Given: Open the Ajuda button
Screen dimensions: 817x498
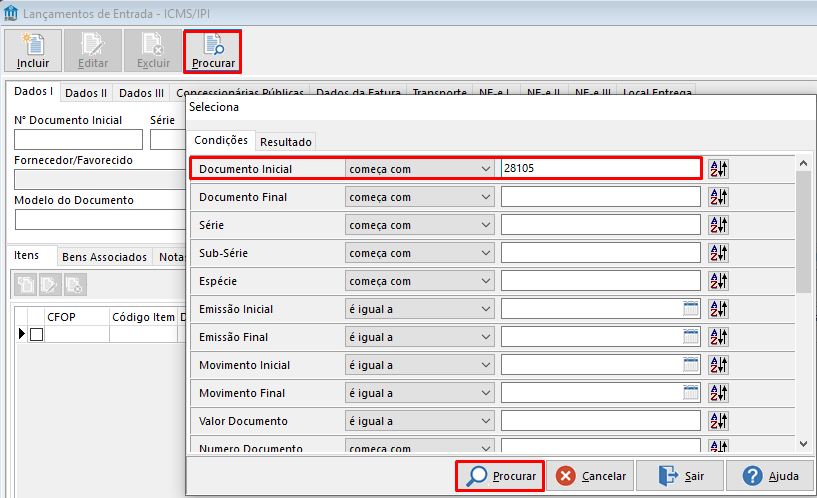Looking at the screenshot, I should pyautogui.click(x=770, y=476).
